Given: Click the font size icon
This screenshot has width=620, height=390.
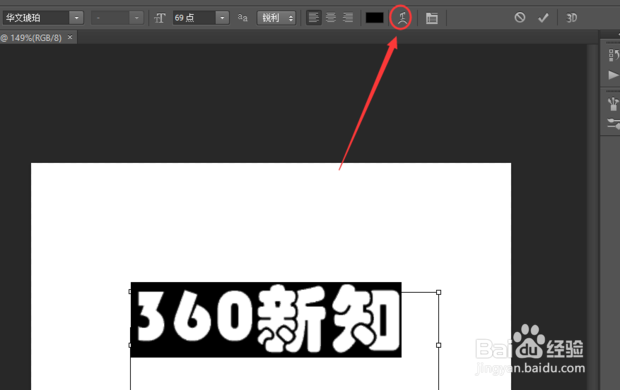Looking at the screenshot, I should (x=160, y=18).
